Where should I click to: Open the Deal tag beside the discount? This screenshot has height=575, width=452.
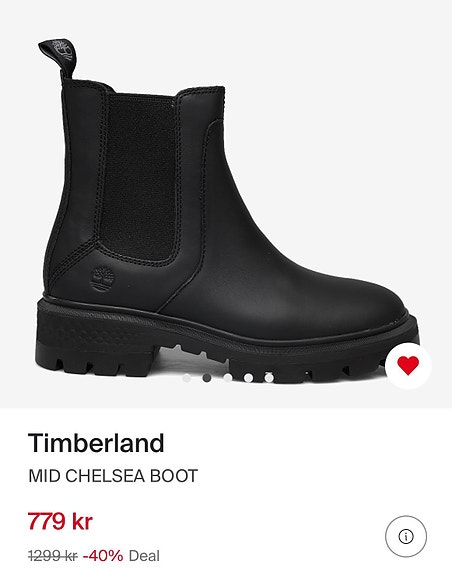(x=144, y=556)
